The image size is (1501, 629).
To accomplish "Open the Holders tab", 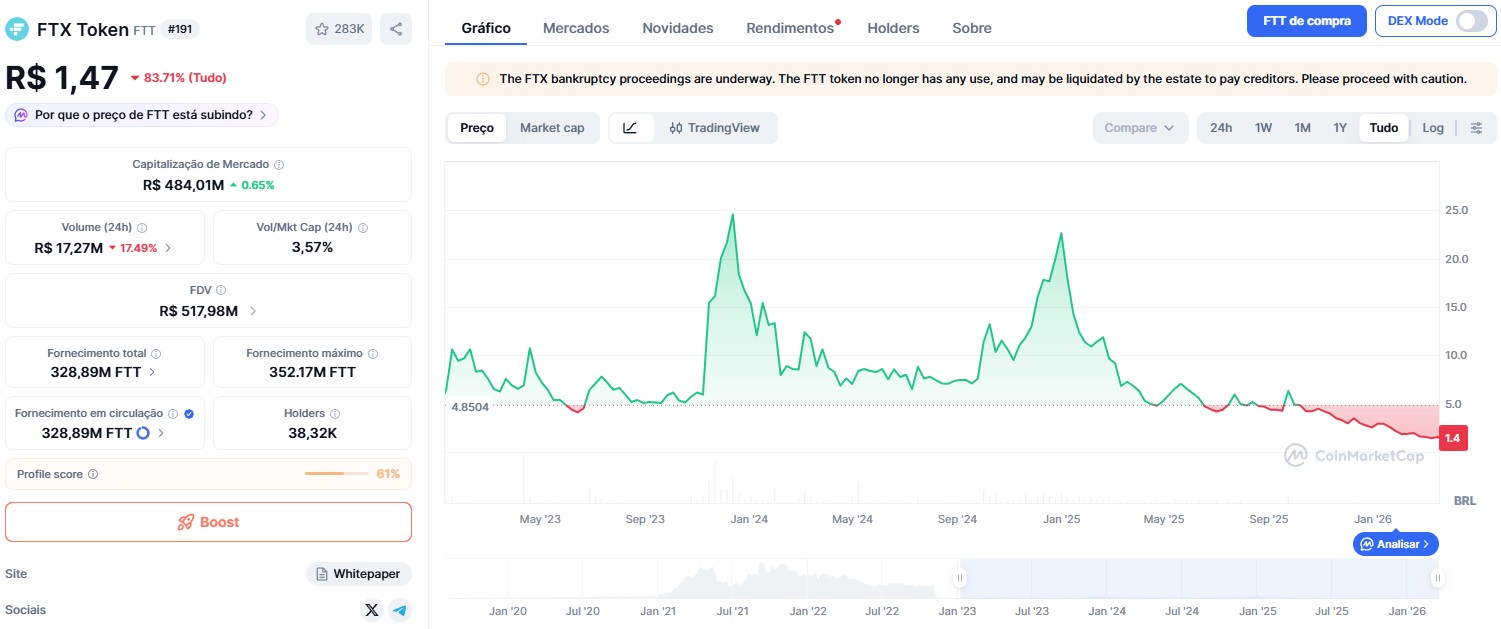I will [893, 28].
